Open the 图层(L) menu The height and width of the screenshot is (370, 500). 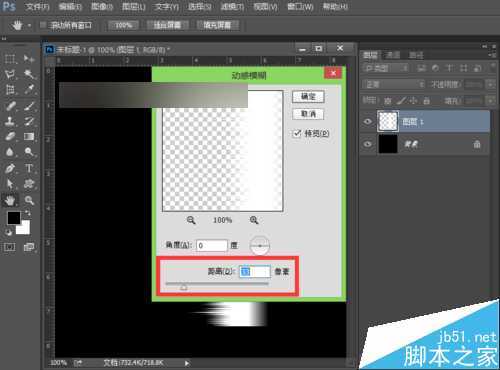(134, 7)
